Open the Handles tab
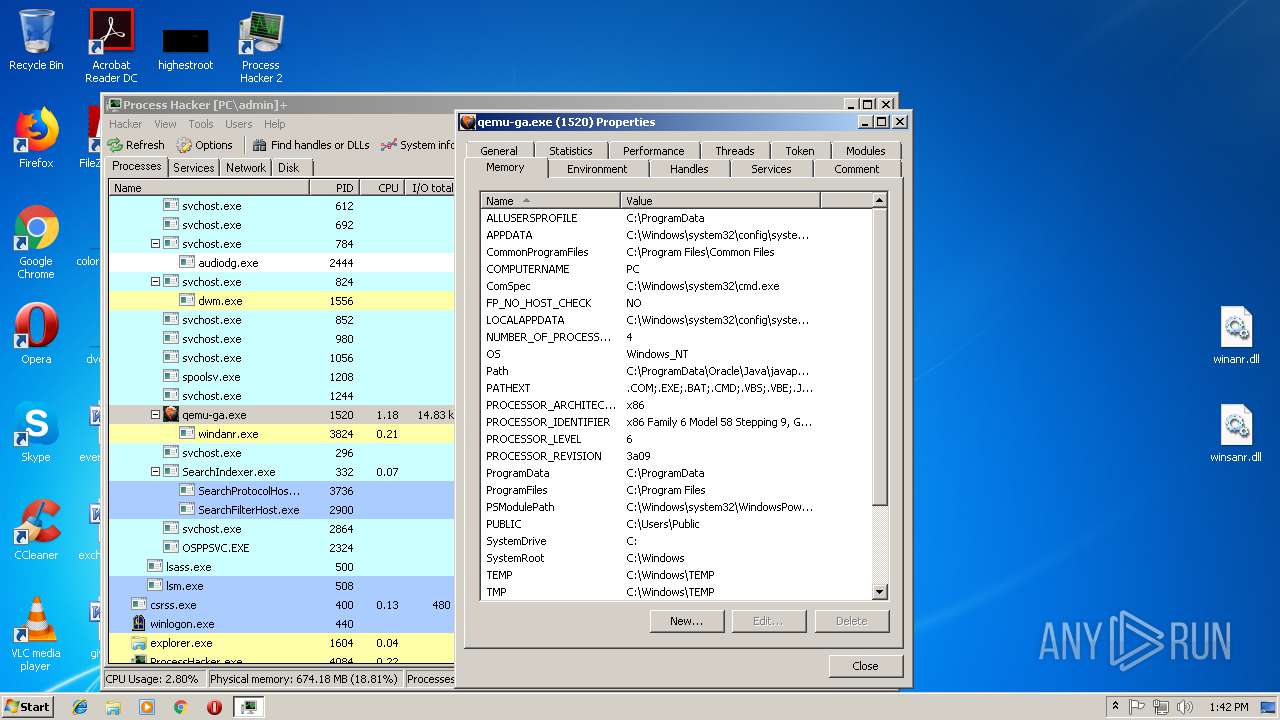The height and width of the screenshot is (720, 1280). [689, 169]
